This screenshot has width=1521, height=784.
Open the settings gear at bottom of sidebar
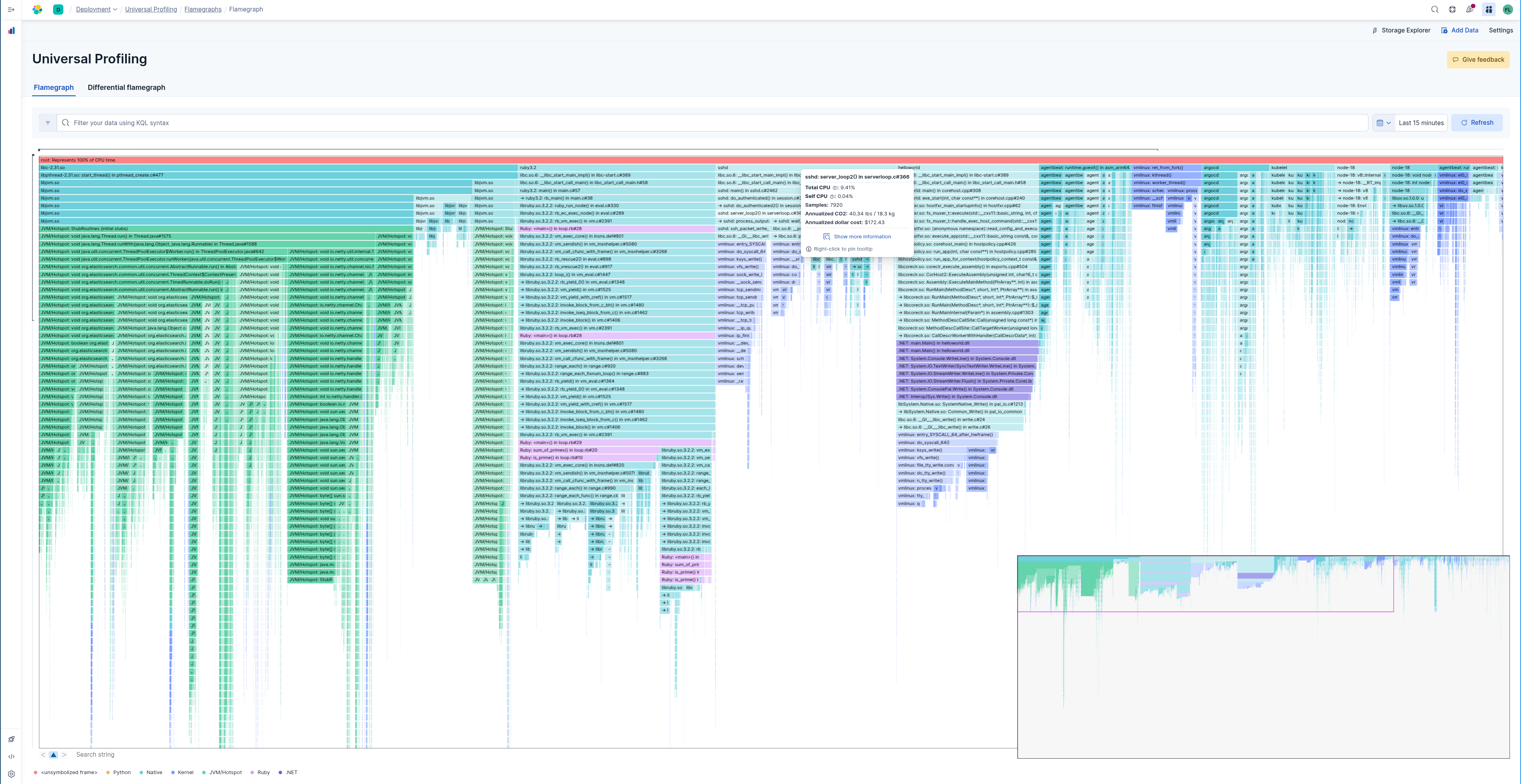[x=11, y=773]
